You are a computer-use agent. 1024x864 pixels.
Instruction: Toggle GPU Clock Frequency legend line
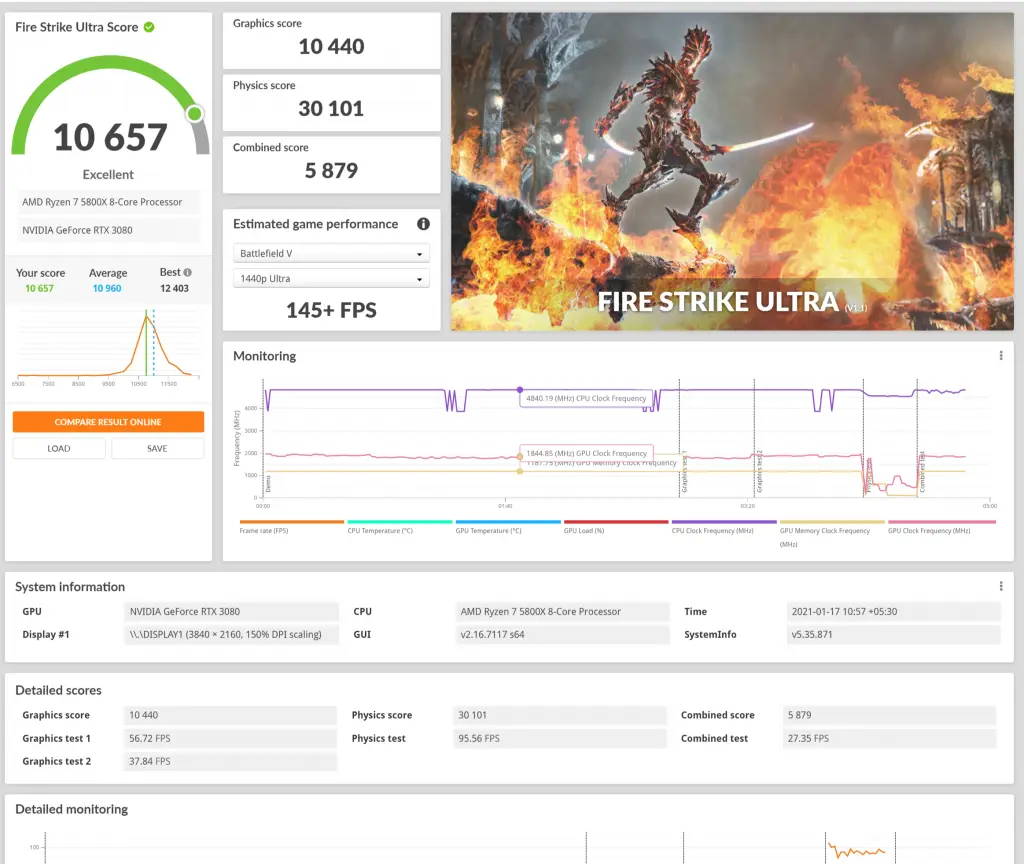[942, 522]
